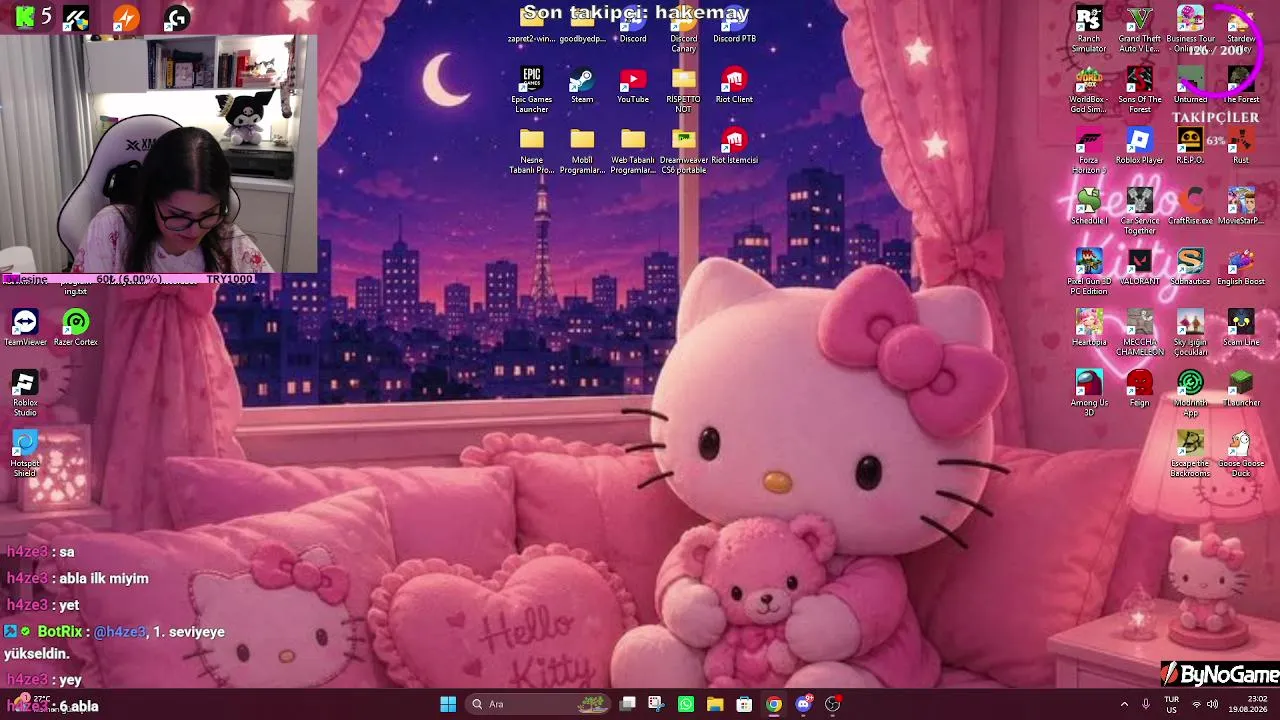
Task: Open the Car Service Together shortcut
Action: tap(1139, 212)
